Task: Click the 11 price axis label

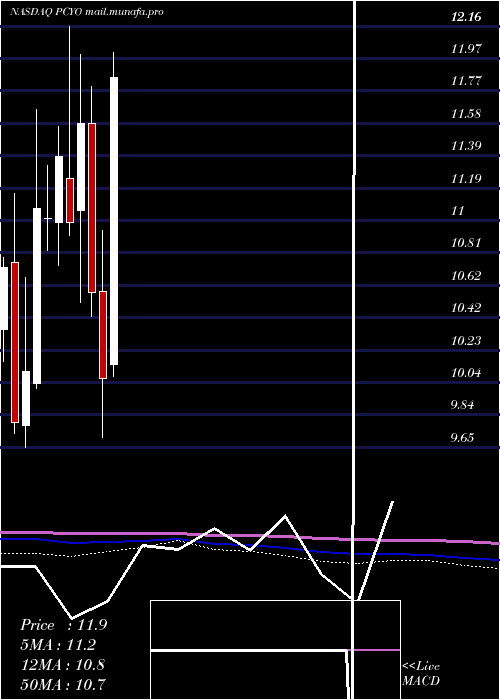Action: (458, 211)
